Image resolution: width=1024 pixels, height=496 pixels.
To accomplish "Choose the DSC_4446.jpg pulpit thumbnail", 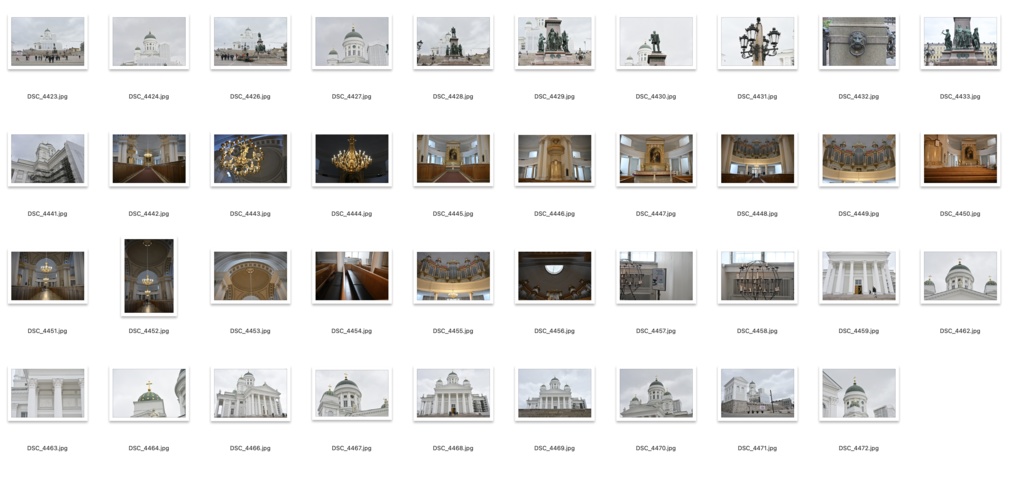I will coord(554,159).
